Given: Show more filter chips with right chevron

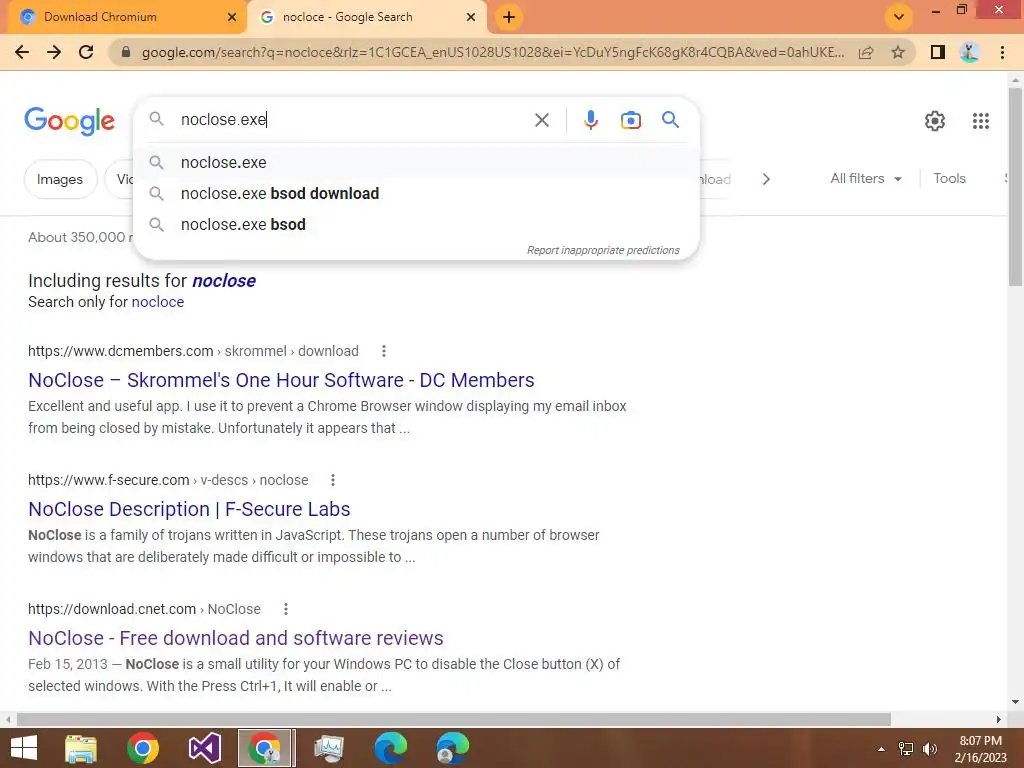Looking at the screenshot, I should [766, 179].
